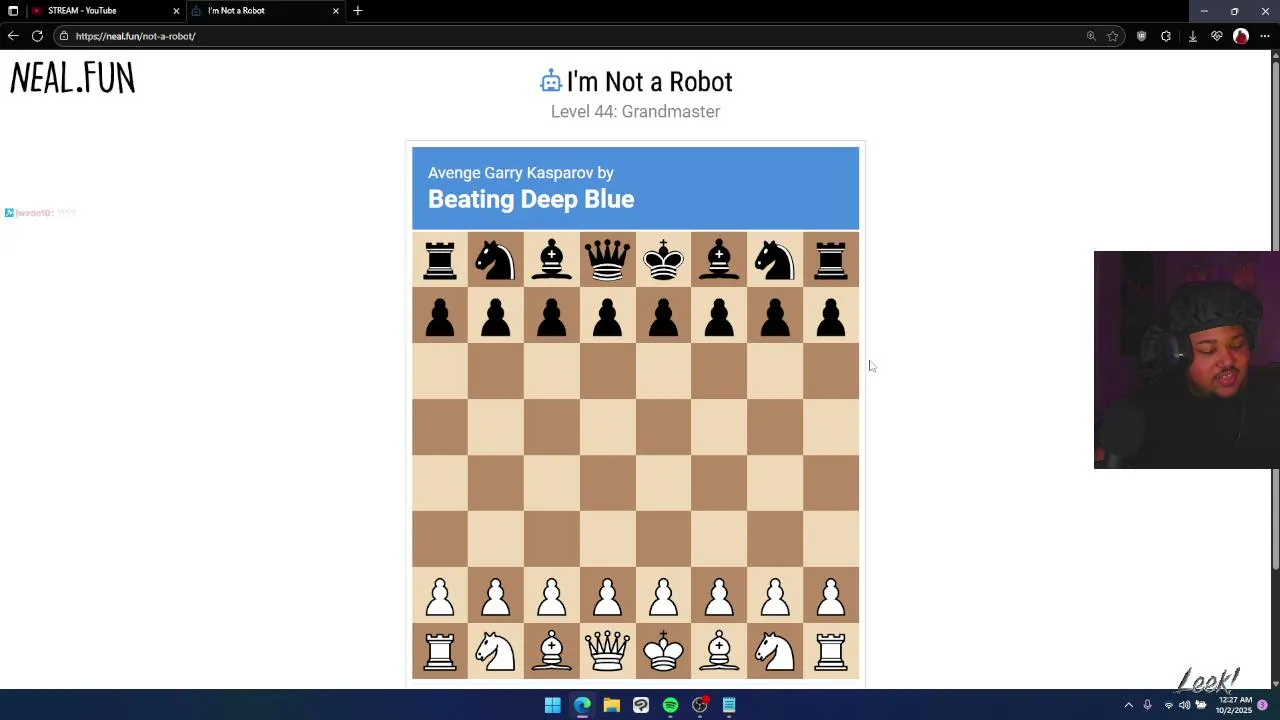
Task: Click the black knight on g8
Action: (775, 260)
